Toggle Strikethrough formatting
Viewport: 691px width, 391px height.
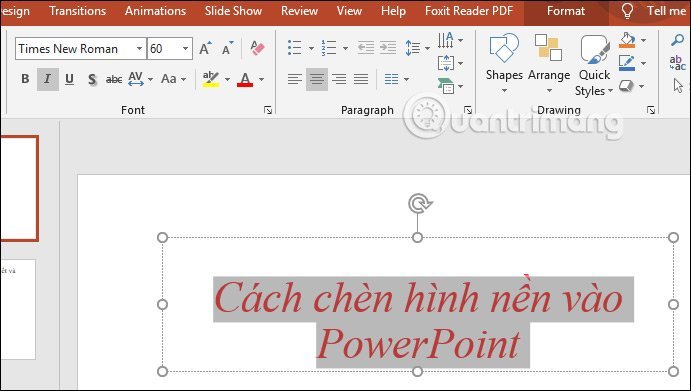point(114,79)
